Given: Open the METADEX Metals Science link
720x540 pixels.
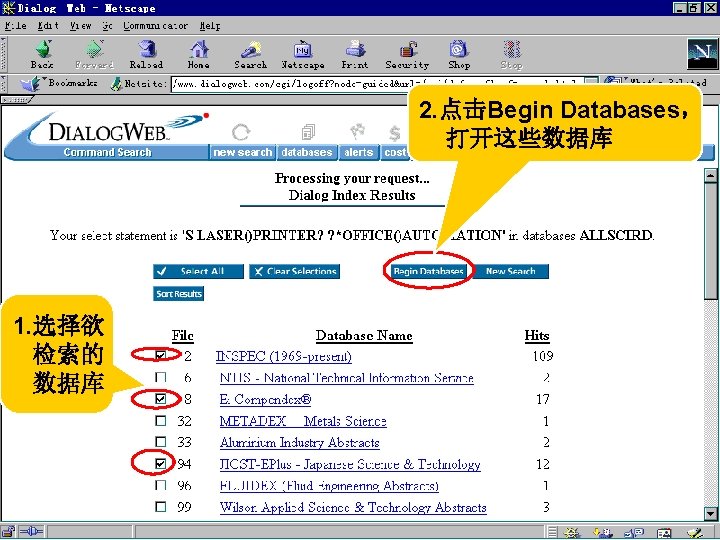Looking at the screenshot, I should point(303,421).
